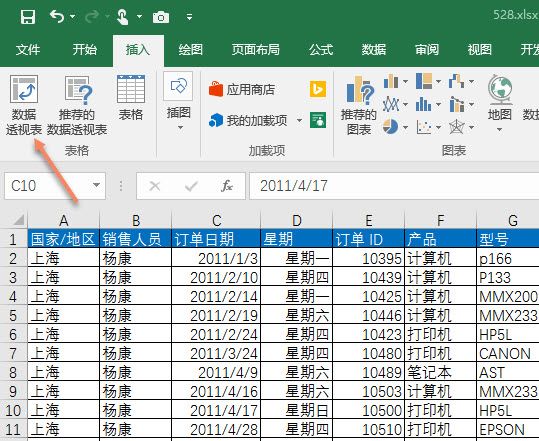
Task: Select column F header
Action: [441, 220]
